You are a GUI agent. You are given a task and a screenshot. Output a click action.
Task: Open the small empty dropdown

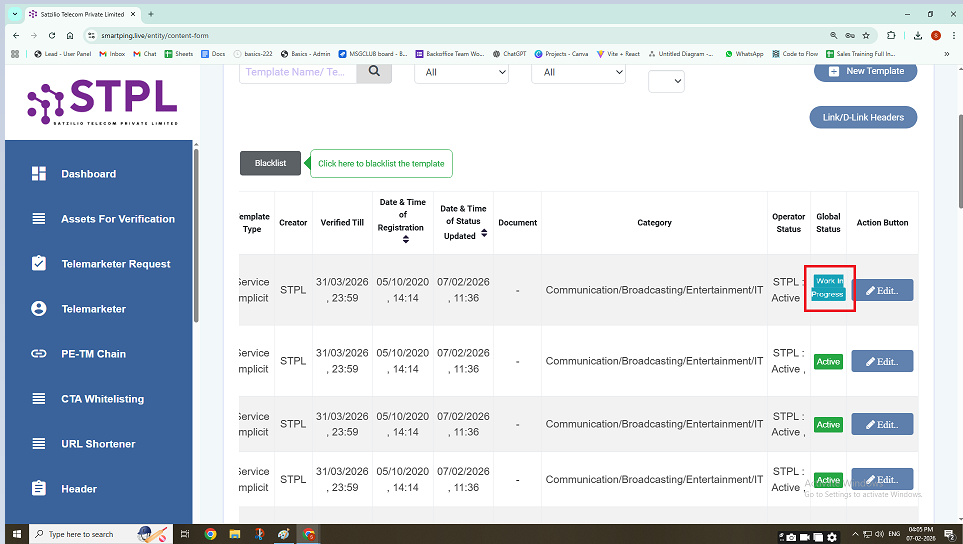pos(666,82)
